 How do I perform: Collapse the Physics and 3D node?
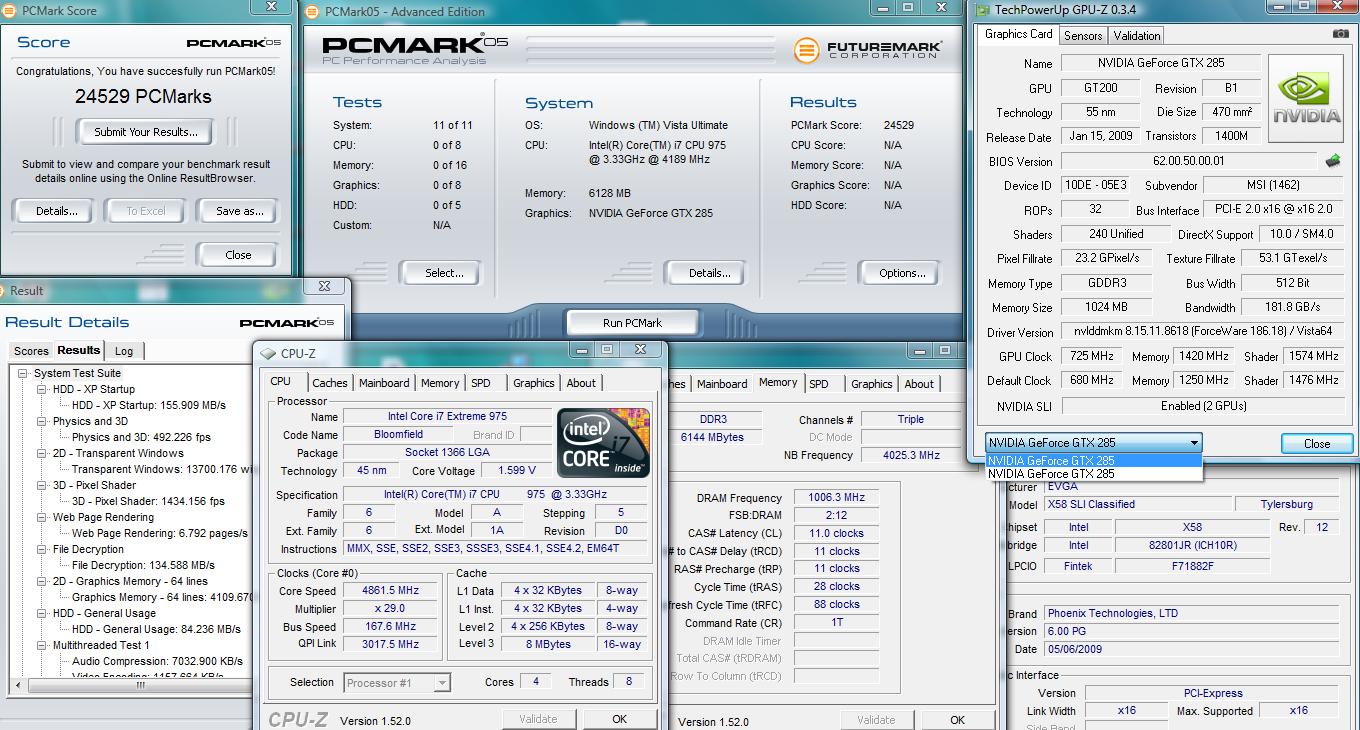[x=42, y=421]
